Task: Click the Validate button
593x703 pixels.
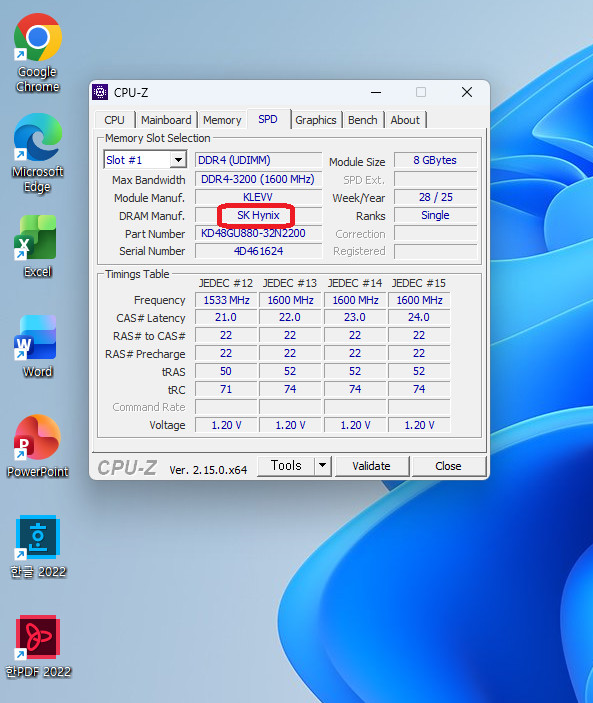Action: point(372,466)
